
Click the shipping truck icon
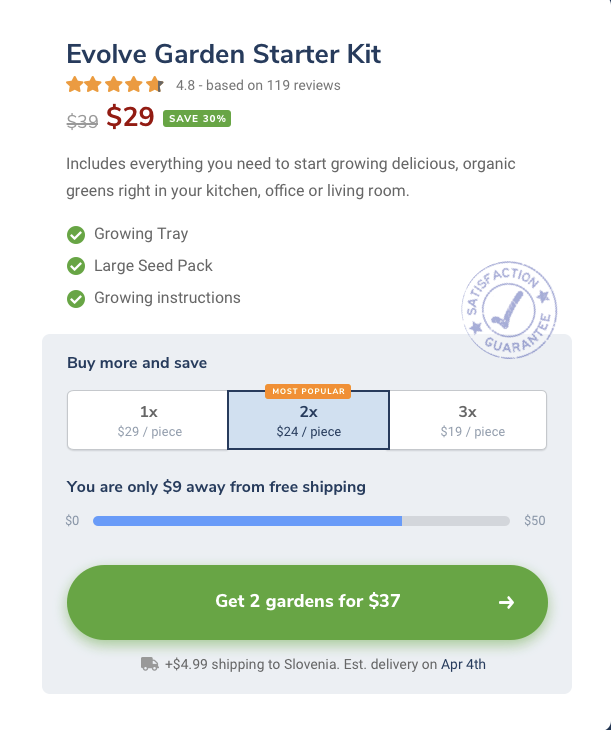tap(149, 664)
